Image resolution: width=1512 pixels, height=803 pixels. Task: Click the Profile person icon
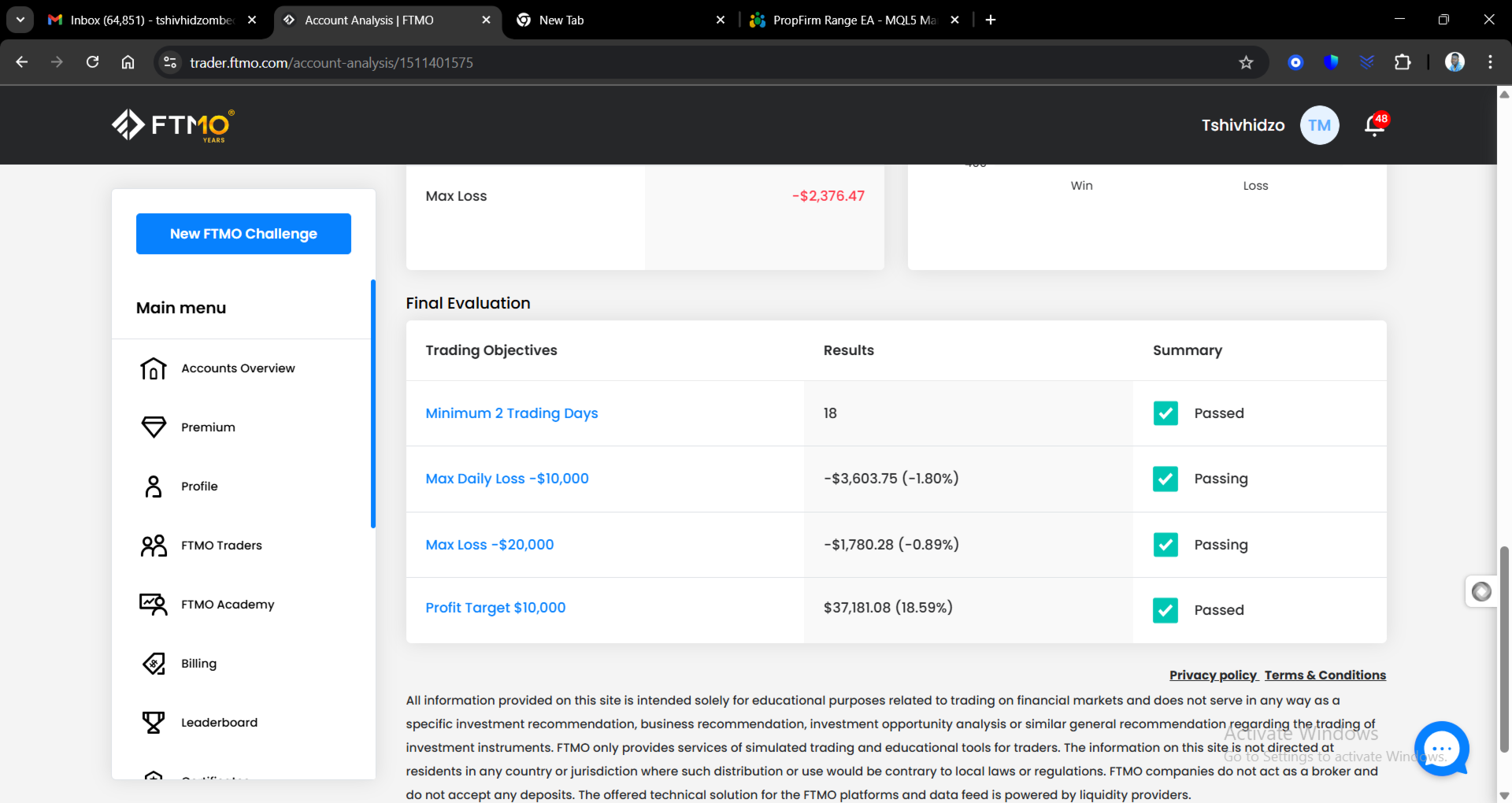pos(154,487)
